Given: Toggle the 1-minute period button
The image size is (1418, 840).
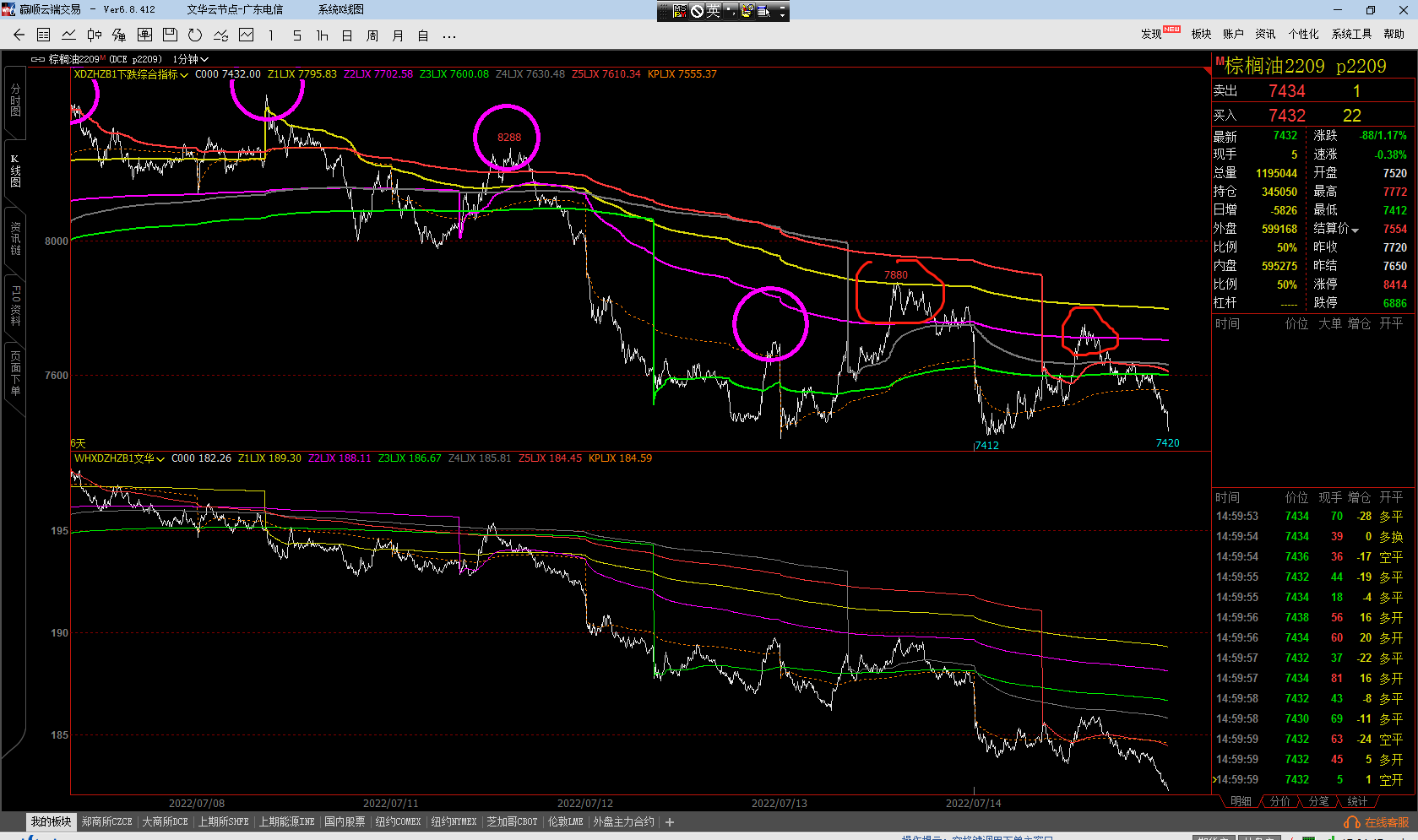Looking at the screenshot, I should (x=271, y=35).
